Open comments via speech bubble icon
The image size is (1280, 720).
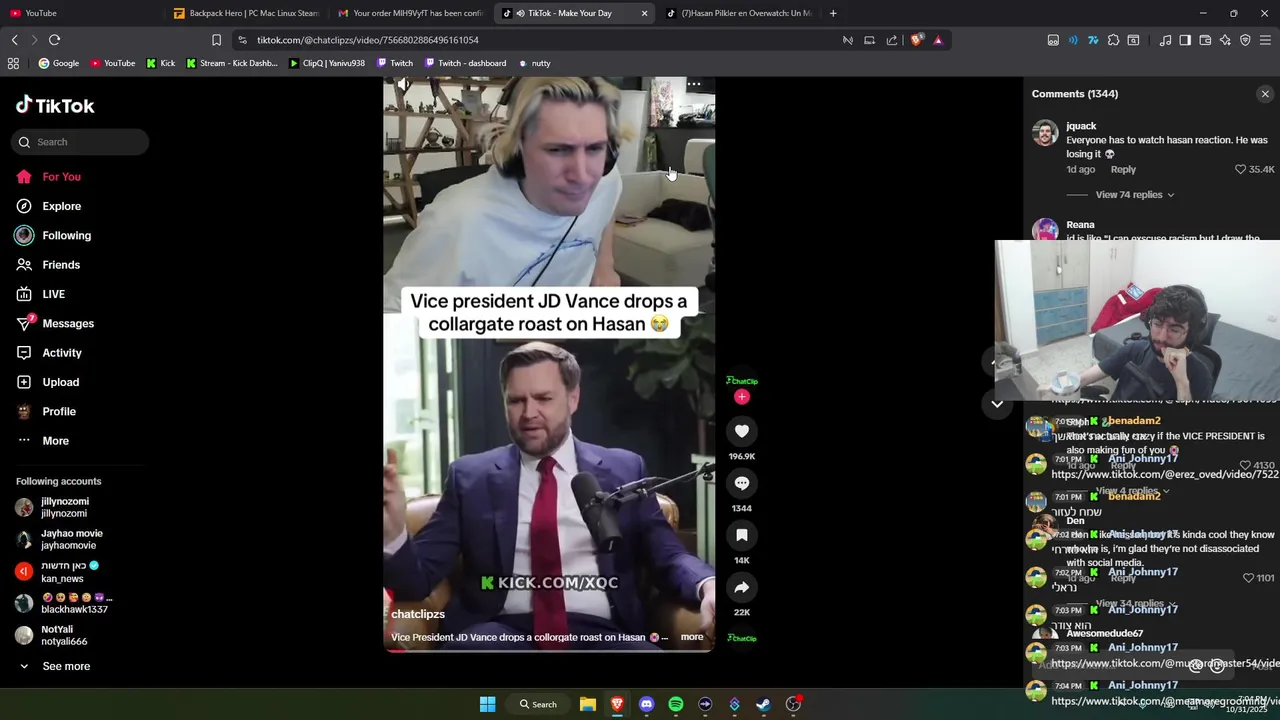[741, 483]
